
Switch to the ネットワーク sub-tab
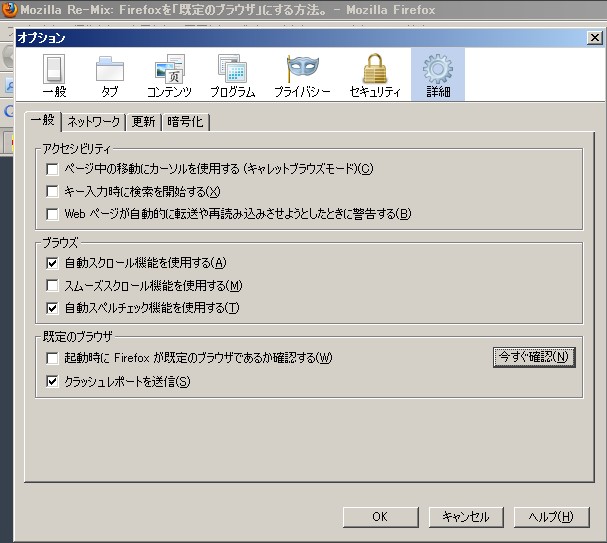point(94,122)
